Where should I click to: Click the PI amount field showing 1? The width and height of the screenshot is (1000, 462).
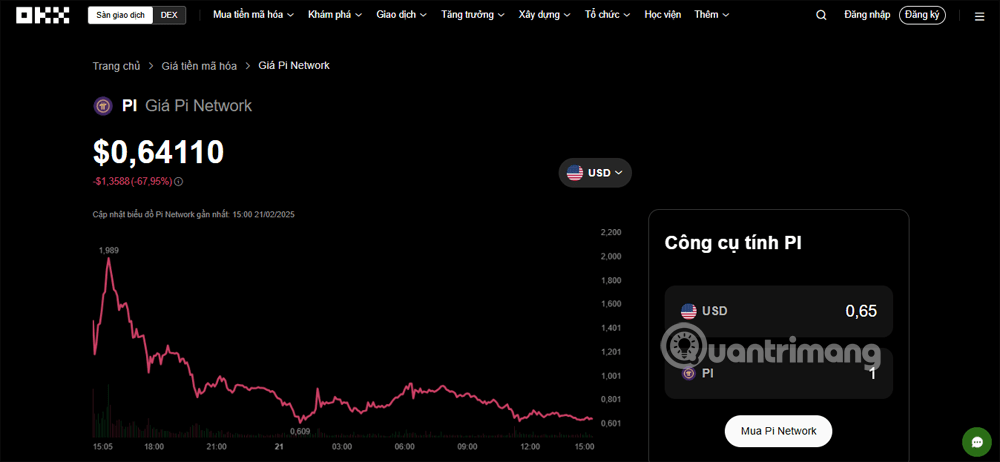click(779, 374)
